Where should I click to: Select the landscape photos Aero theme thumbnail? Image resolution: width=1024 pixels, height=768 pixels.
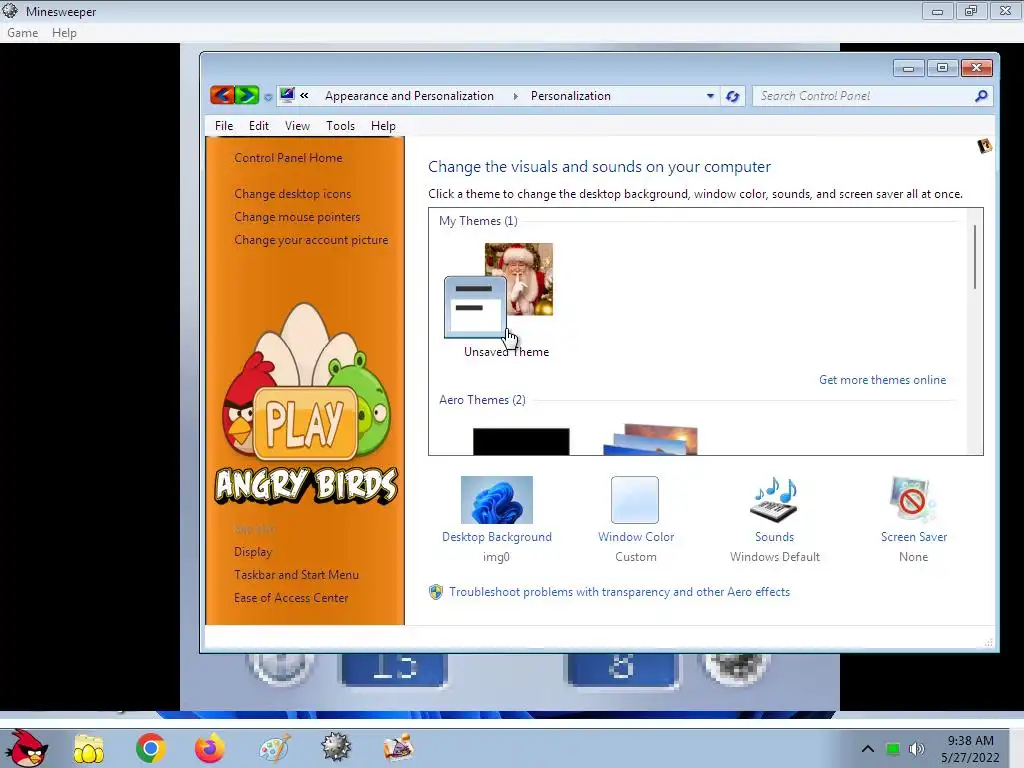pos(650,440)
